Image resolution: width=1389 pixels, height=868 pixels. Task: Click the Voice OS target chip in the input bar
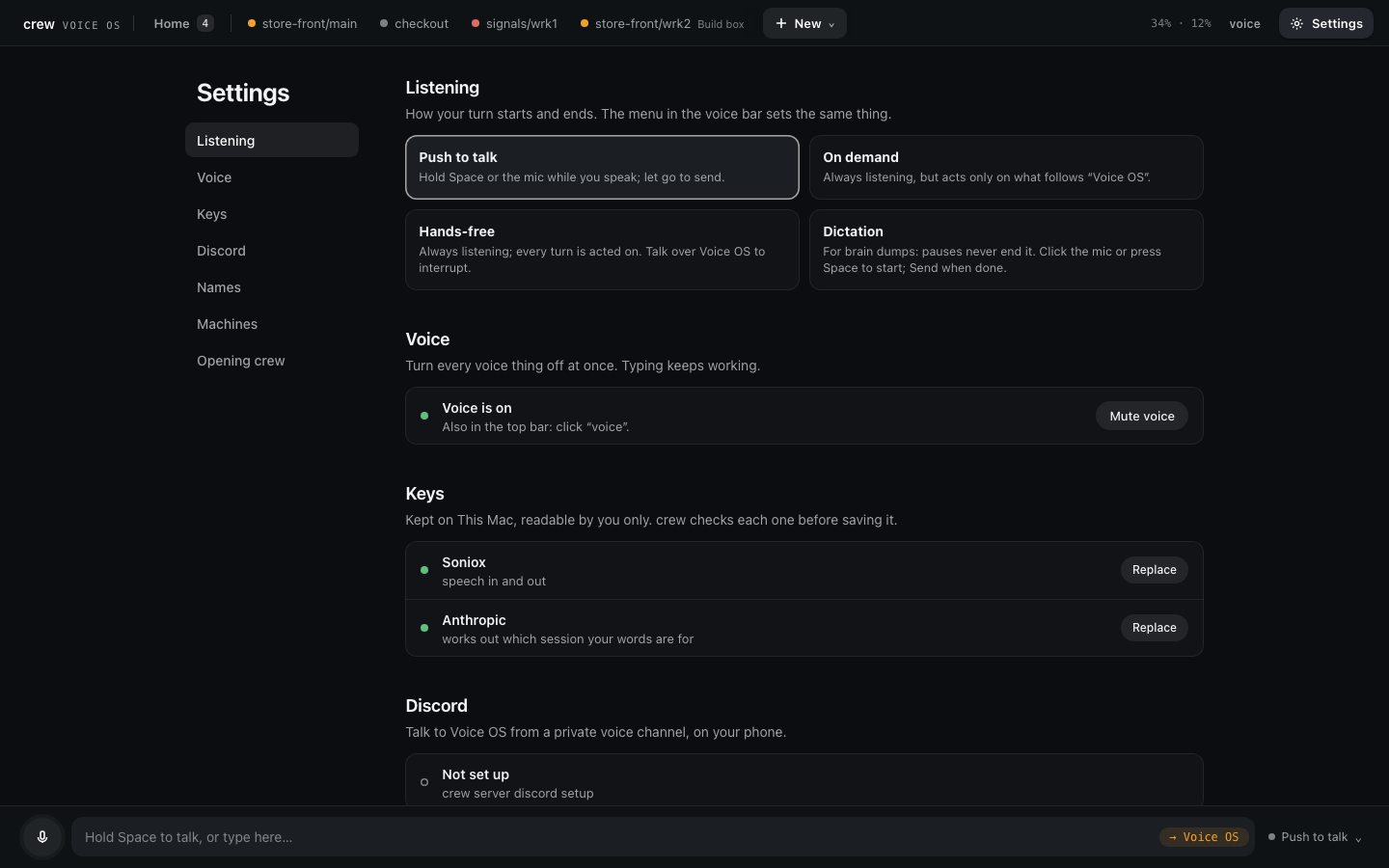pos(1204,837)
